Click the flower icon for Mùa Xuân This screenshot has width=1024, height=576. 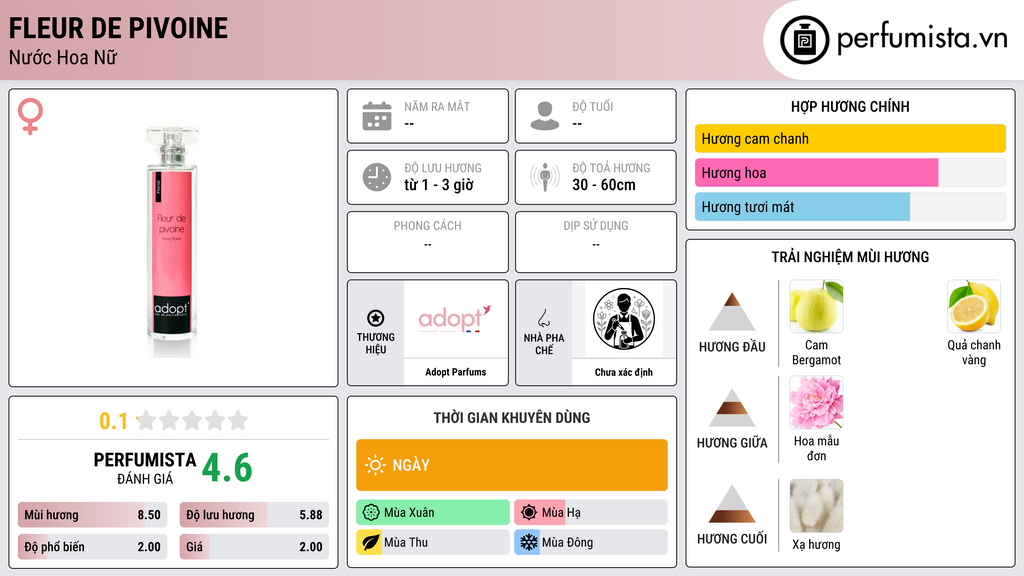(x=371, y=513)
